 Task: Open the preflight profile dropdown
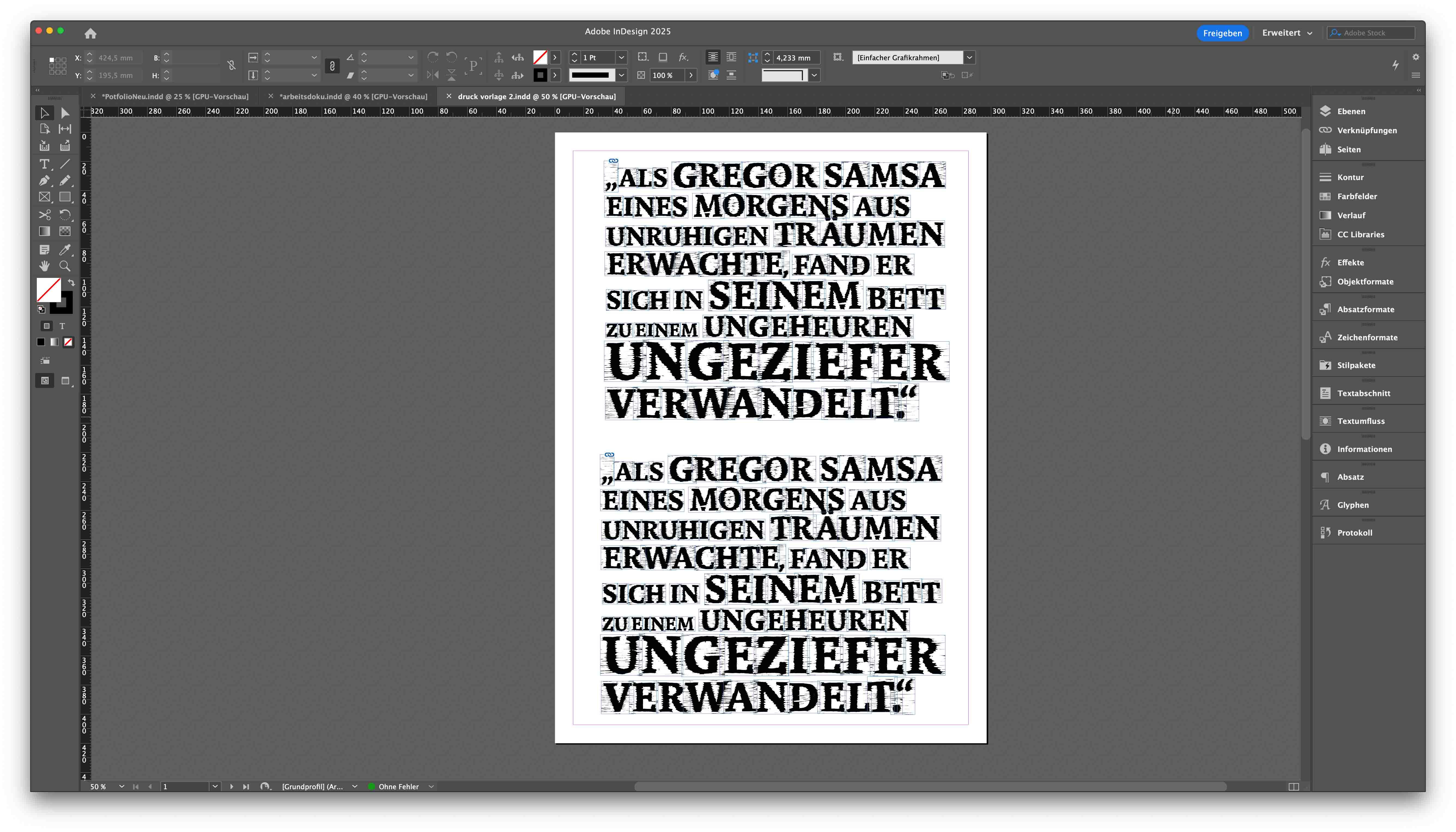click(354, 786)
